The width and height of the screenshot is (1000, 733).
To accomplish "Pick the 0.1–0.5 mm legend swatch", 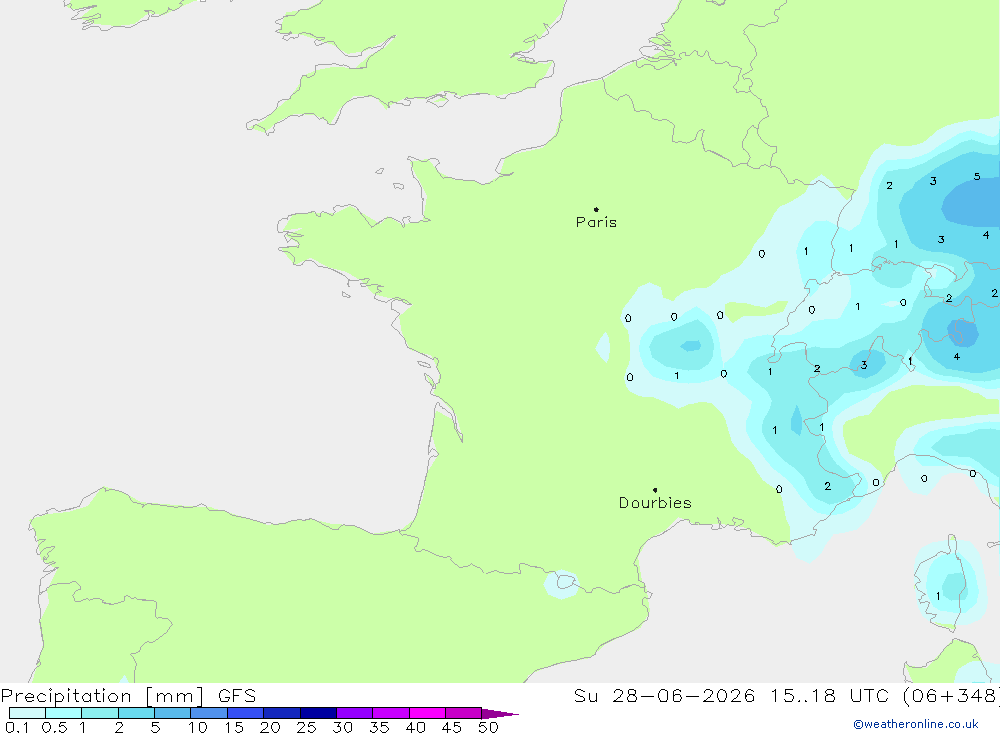I will coord(27,713).
